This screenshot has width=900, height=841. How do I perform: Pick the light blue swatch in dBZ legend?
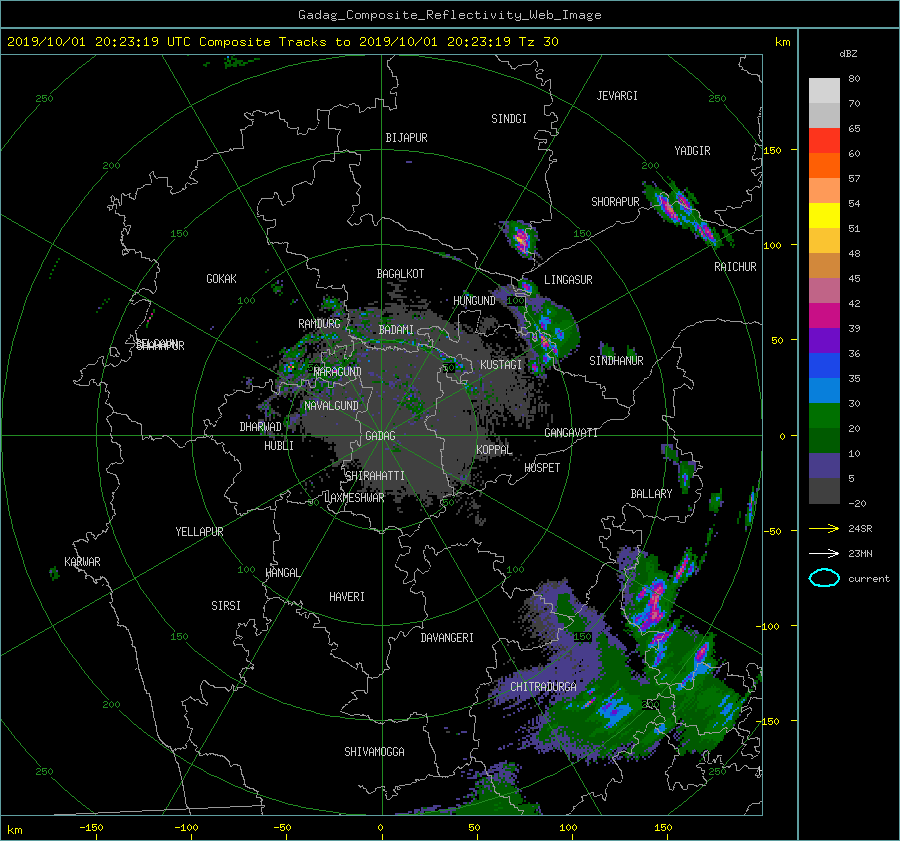[x=824, y=391]
